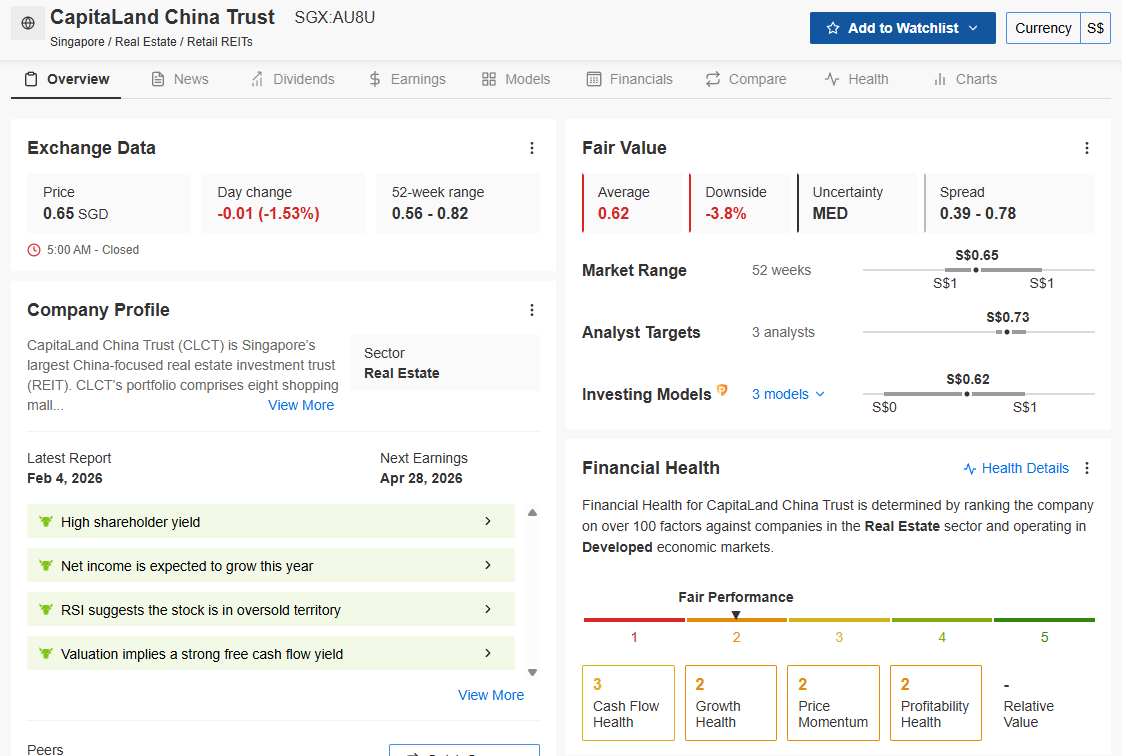Click the Market Range S$0.65 marker
Viewport: 1122px width, 756px height.
976,270
